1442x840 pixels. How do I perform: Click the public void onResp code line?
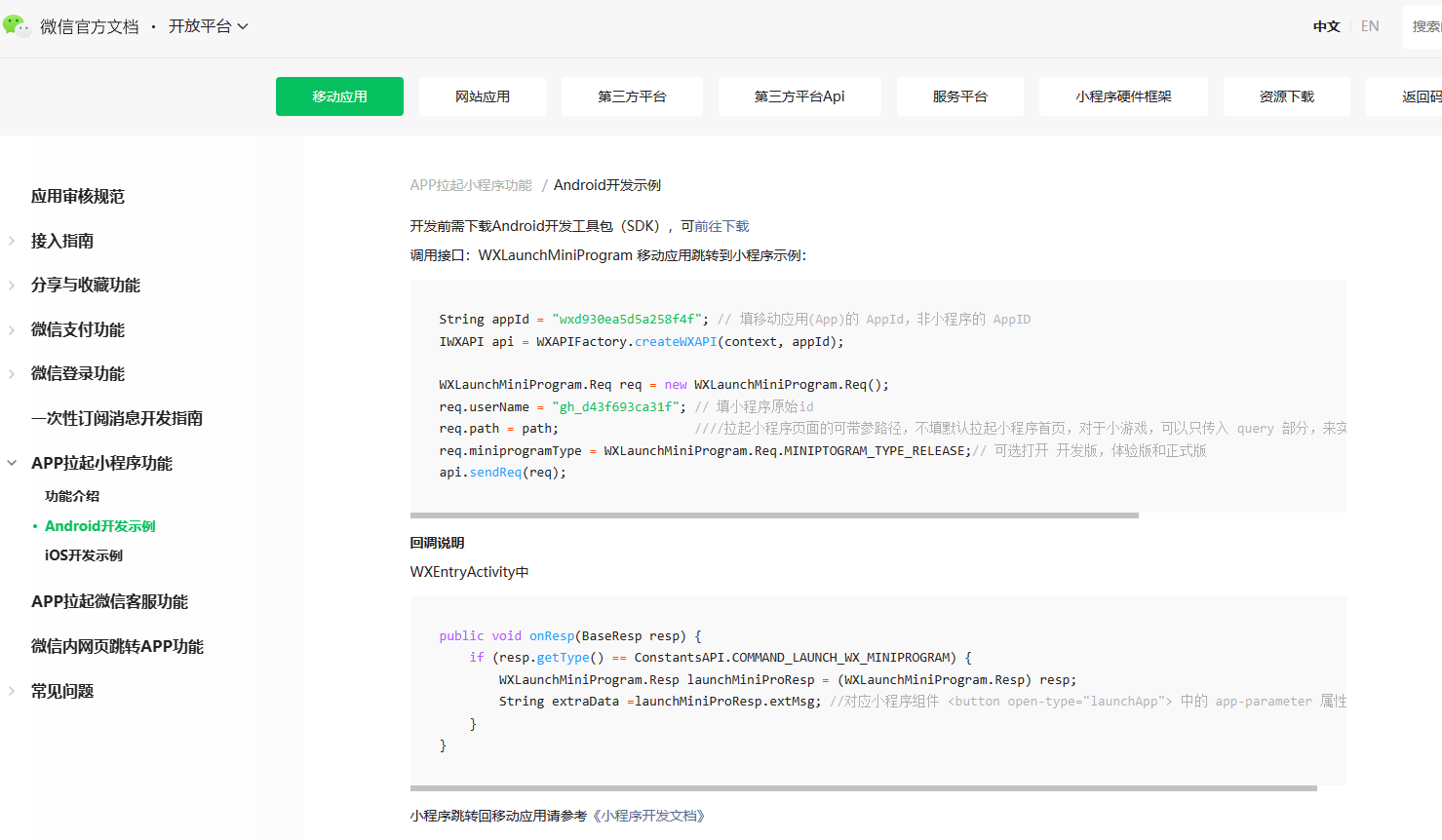[x=570, y=636]
